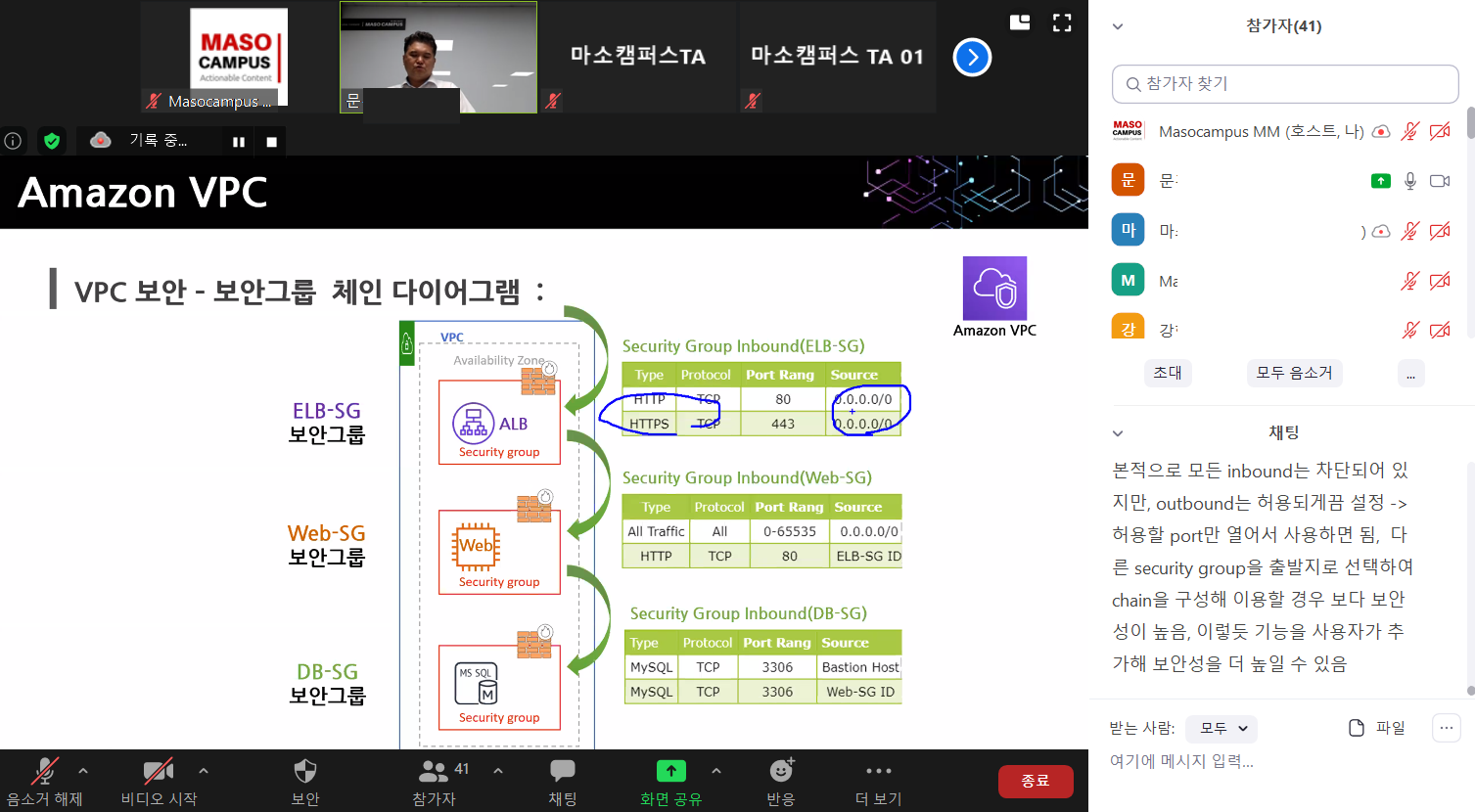The image size is (1475, 812).
Task: Start video with 비디오 시작
Action: click(x=159, y=772)
